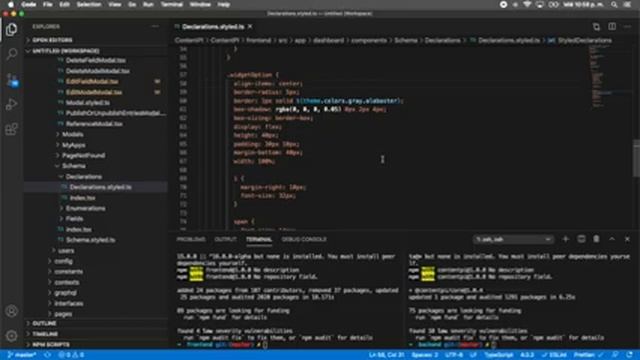This screenshot has width=640, height=360.
Task: Expand the Models folder
Action: (x=73, y=134)
